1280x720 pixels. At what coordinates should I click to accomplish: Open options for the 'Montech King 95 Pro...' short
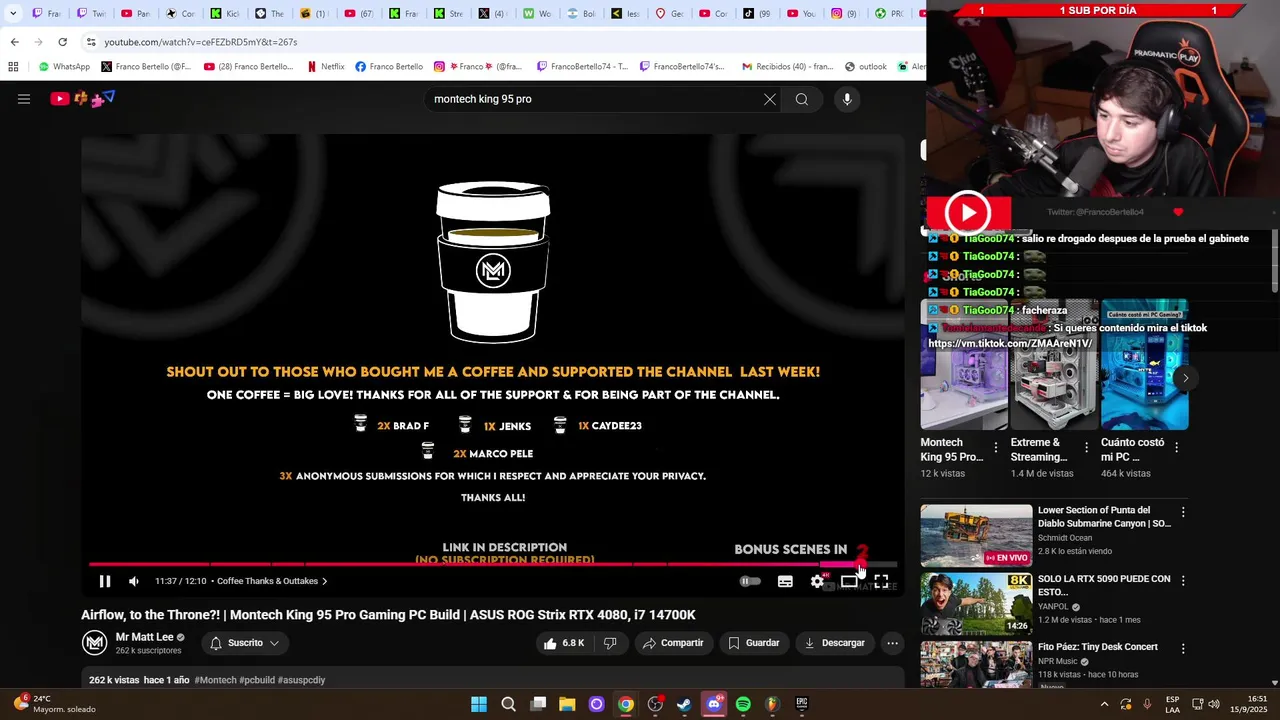(x=995, y=448)
